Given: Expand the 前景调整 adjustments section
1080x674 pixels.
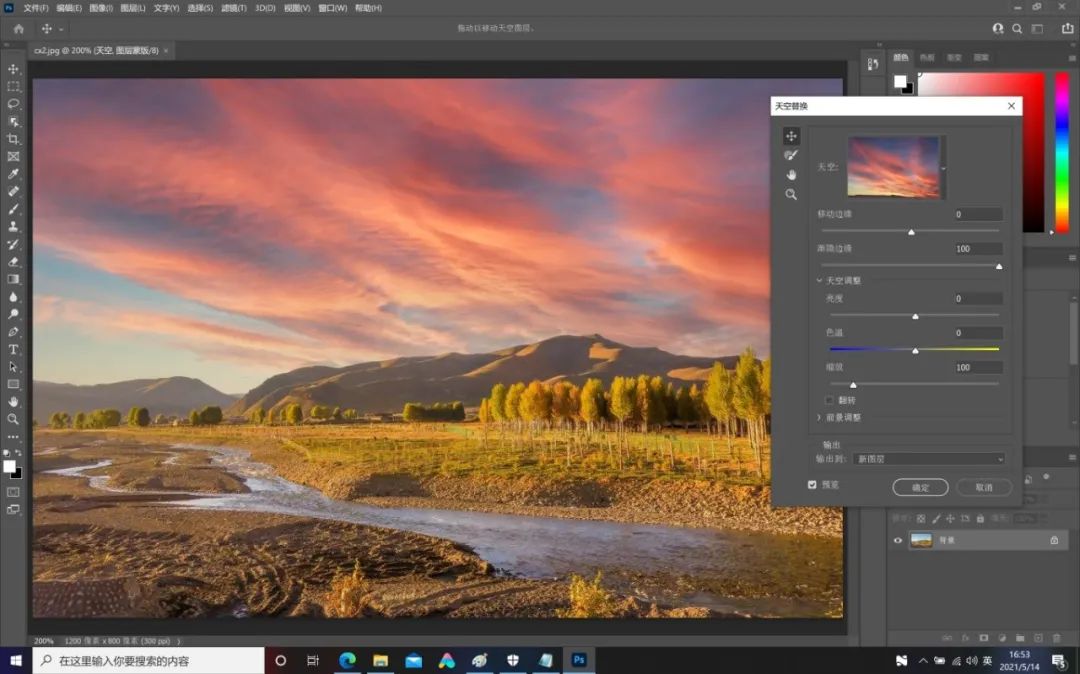Looking at the screenshot, I should click(819, 418).
